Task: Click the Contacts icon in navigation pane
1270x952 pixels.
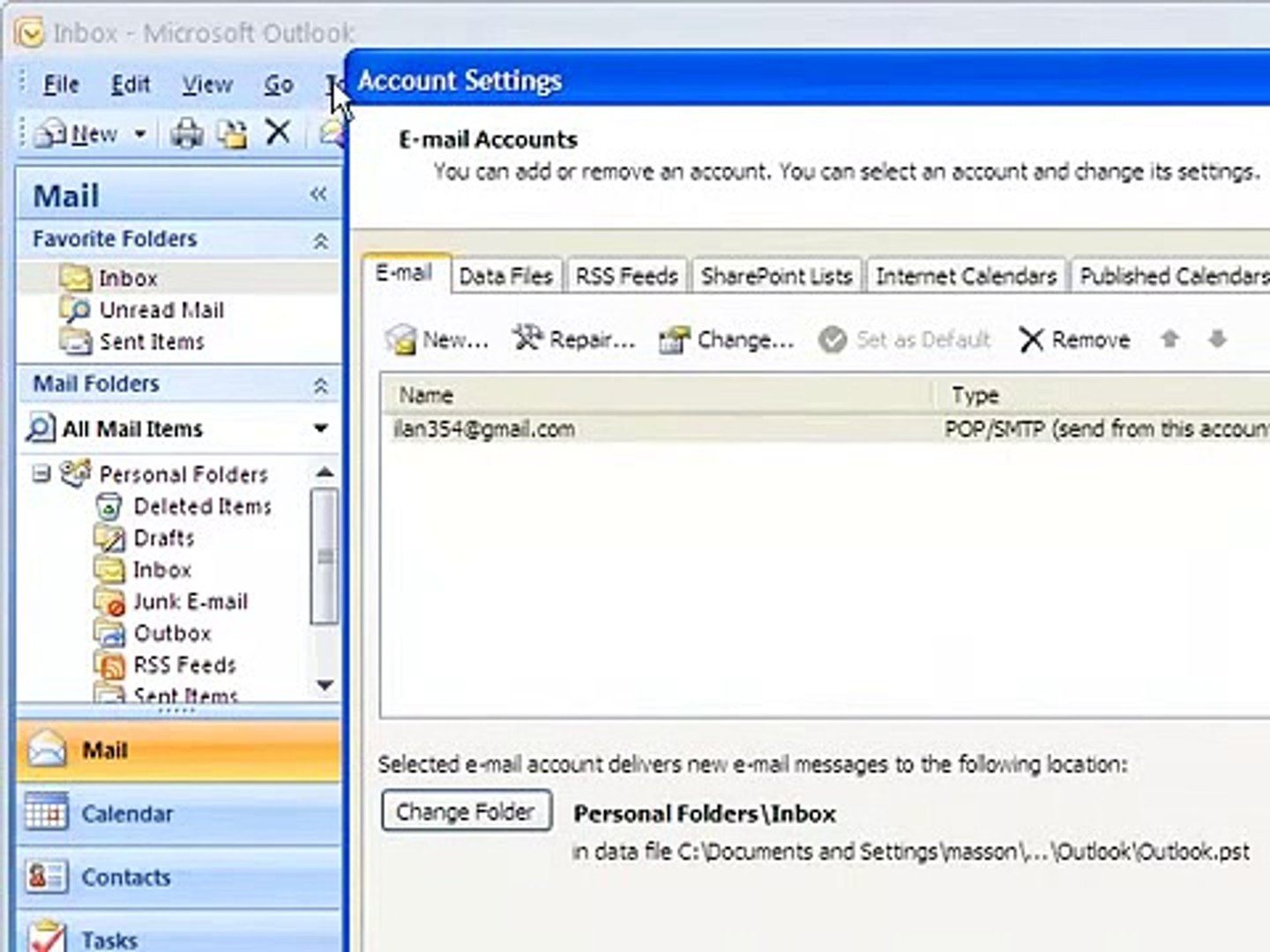Action: click(x=46, y=876)
